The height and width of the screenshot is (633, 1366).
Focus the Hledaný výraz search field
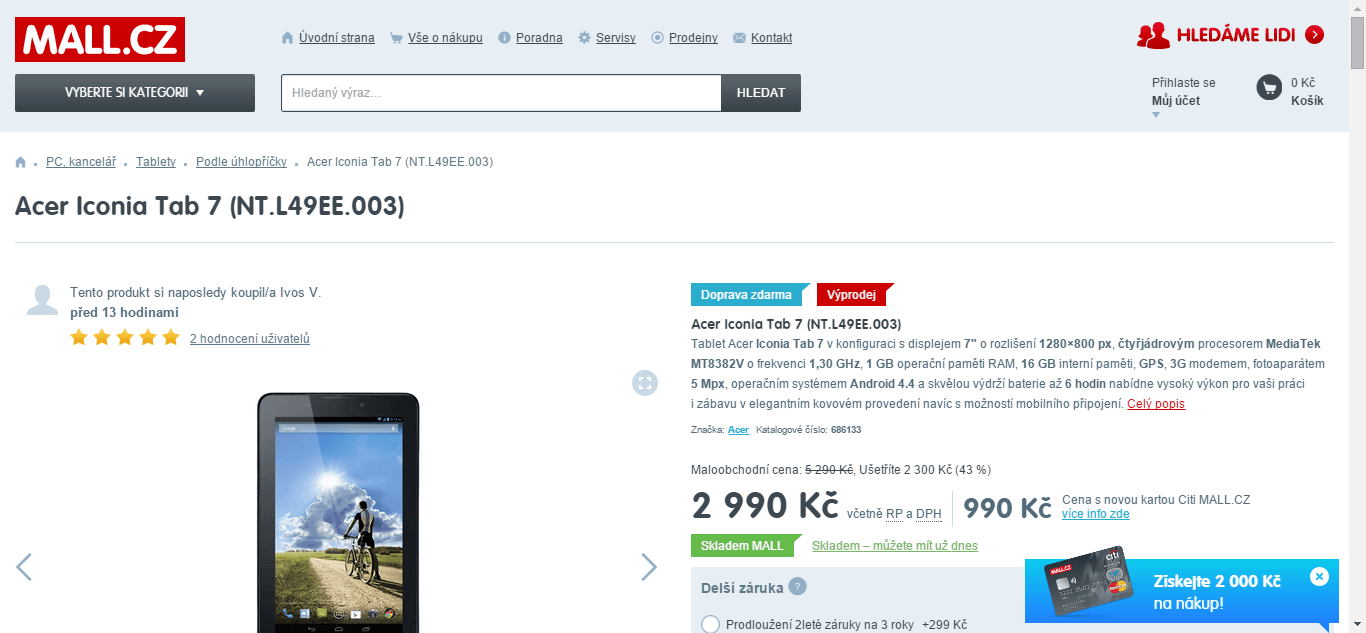(501, 93)
